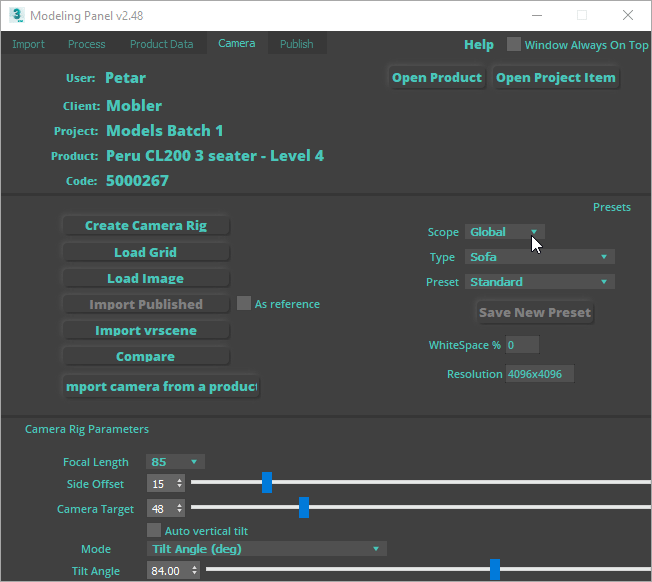This screenshot has width=652, height=582.
Task: Click the Tilt Angle spinner arrows
Action: click(x=194, y=571)
